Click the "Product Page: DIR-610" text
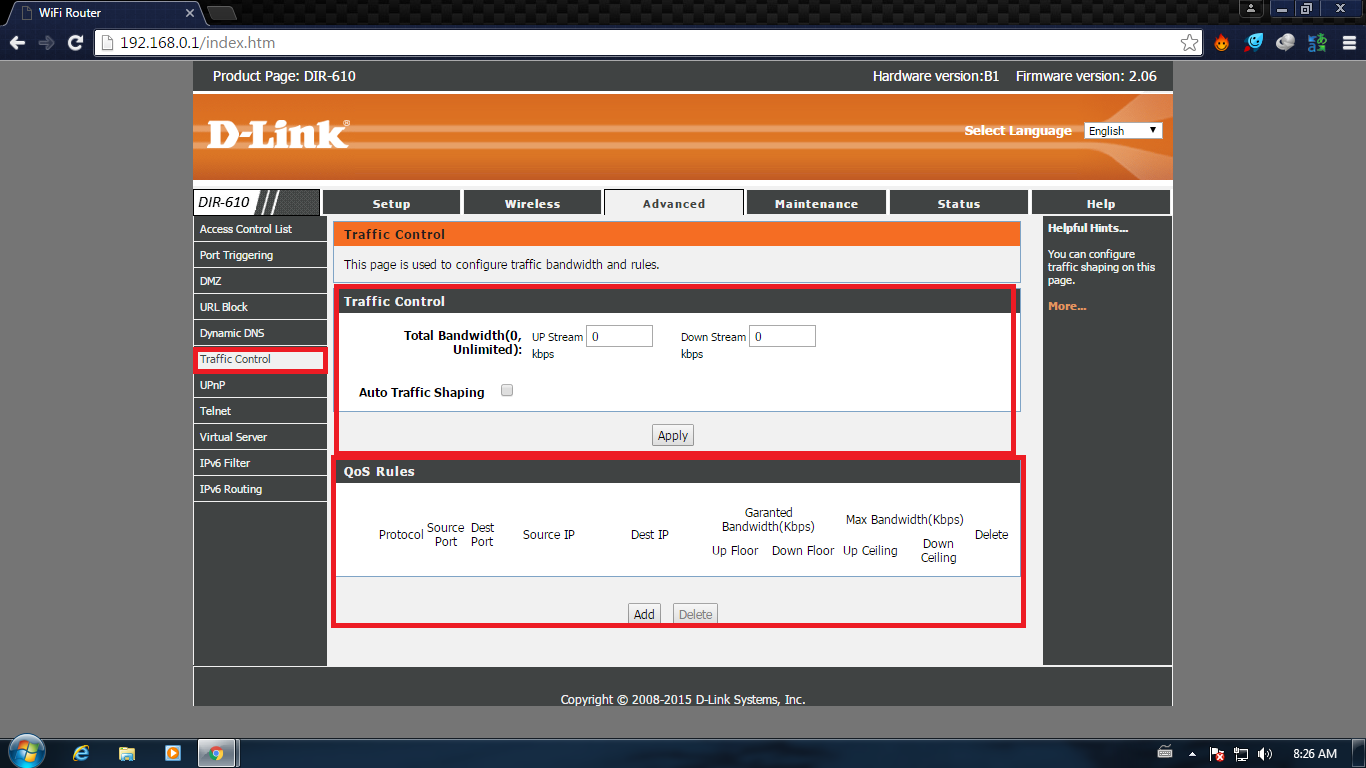 tap(284, 76)
